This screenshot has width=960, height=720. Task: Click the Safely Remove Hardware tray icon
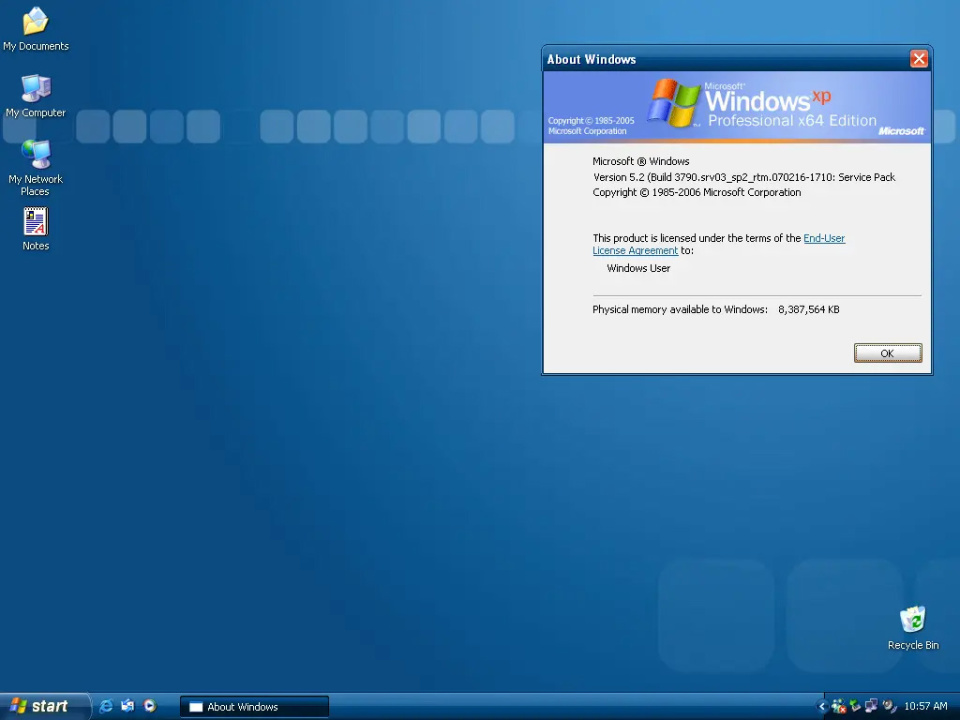[x=855, y=707]
